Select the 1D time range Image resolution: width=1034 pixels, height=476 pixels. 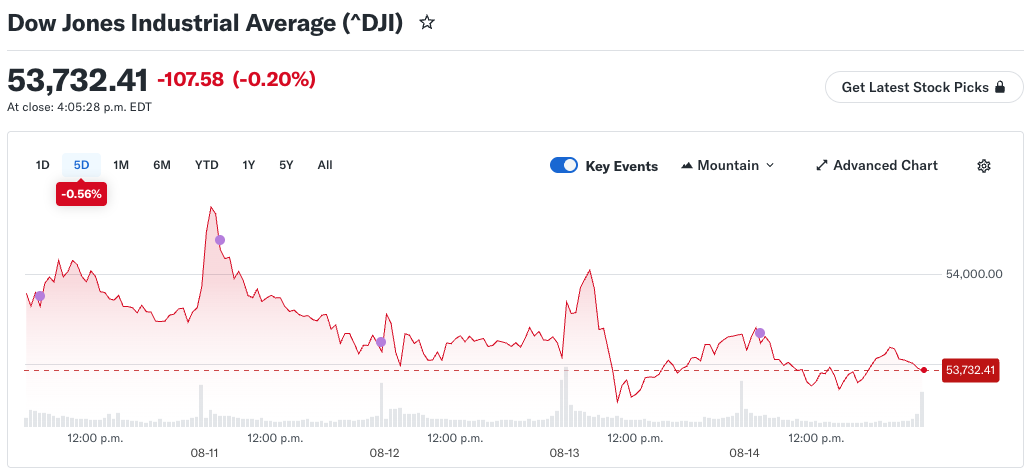(x=43, y=165)
